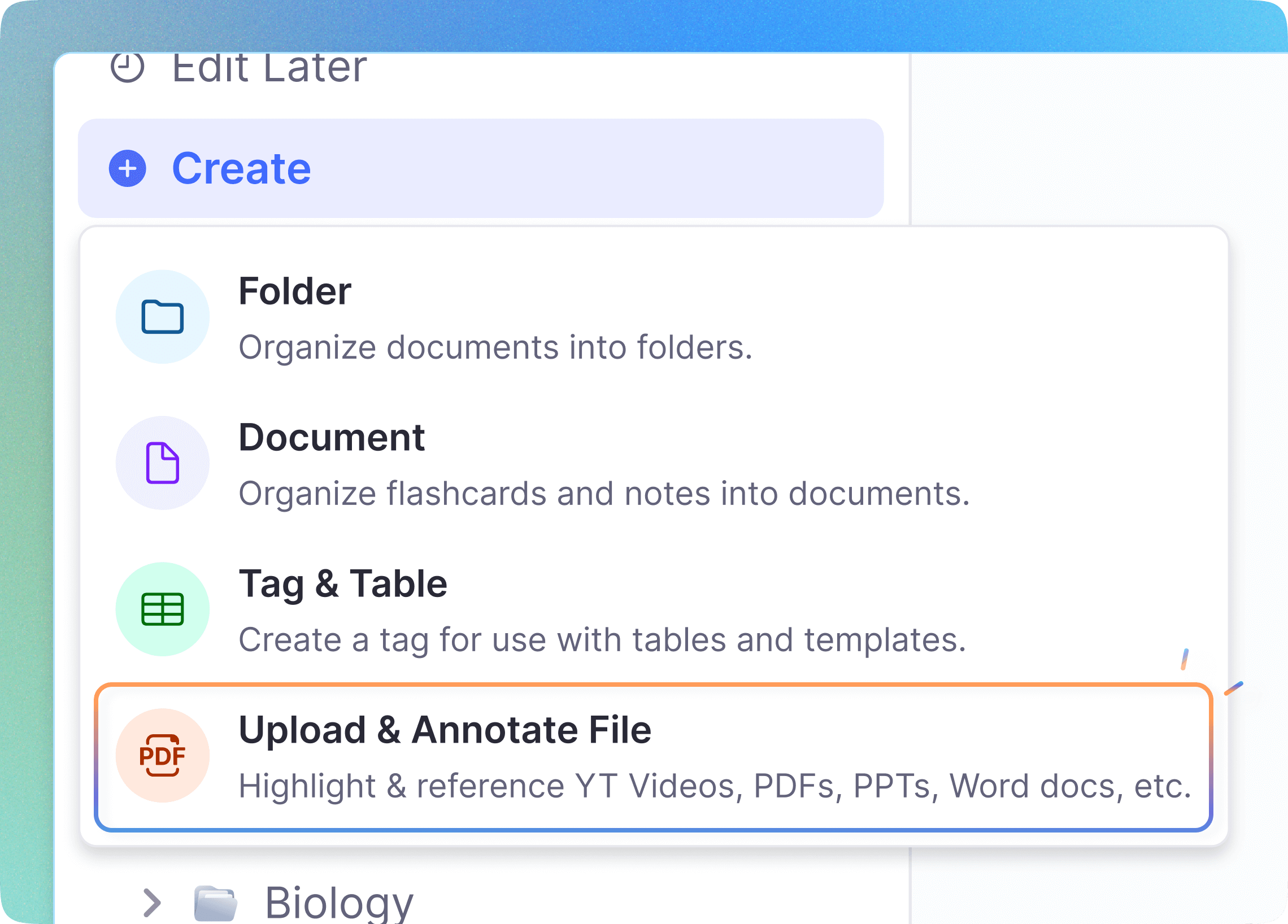
Task: Click the Edit Later option
Action: (x=267, y=68)
